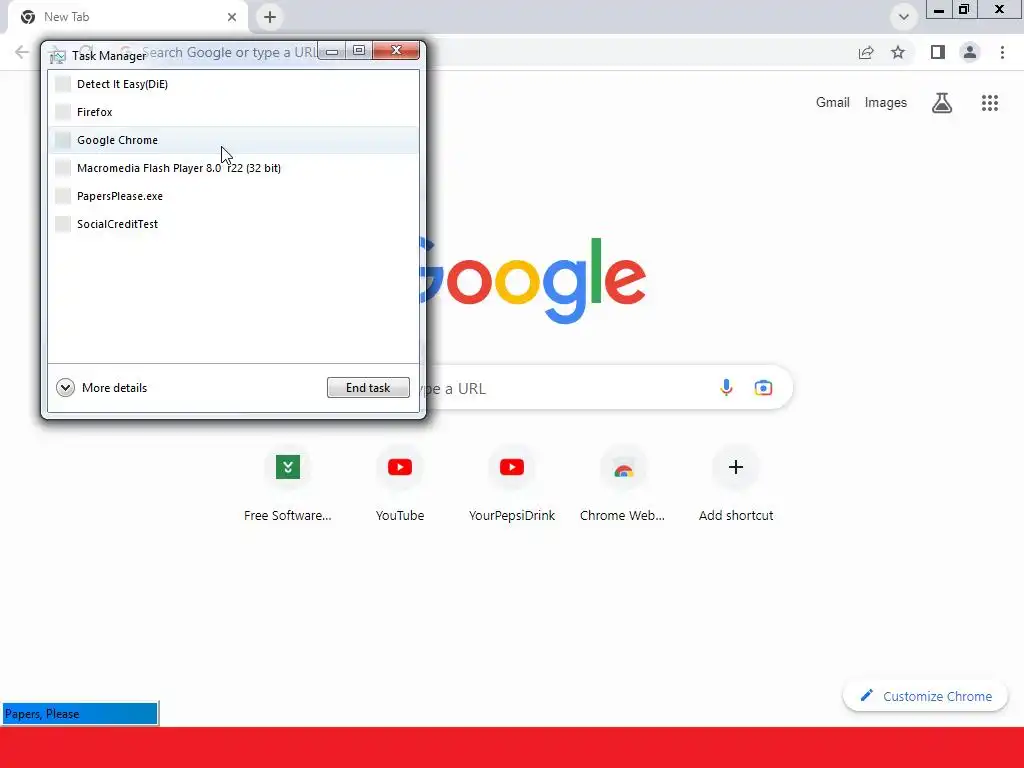Open the Images link

coord(886,103)
